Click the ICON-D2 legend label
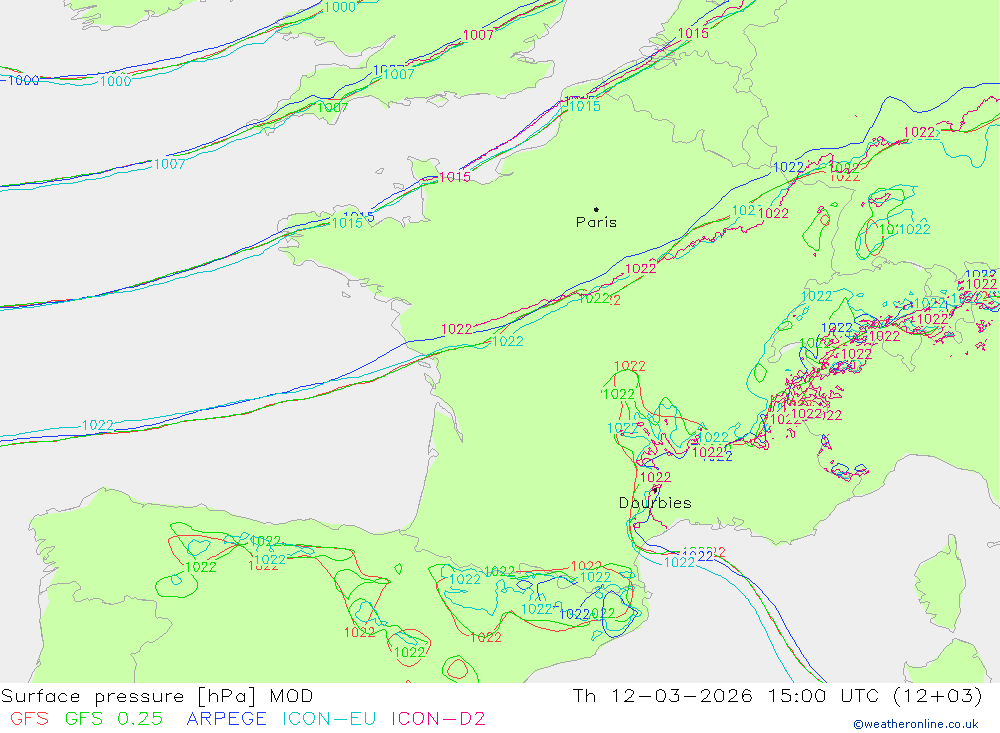The height and width of the screenshot is (733, 1000). tap(438, 718)
